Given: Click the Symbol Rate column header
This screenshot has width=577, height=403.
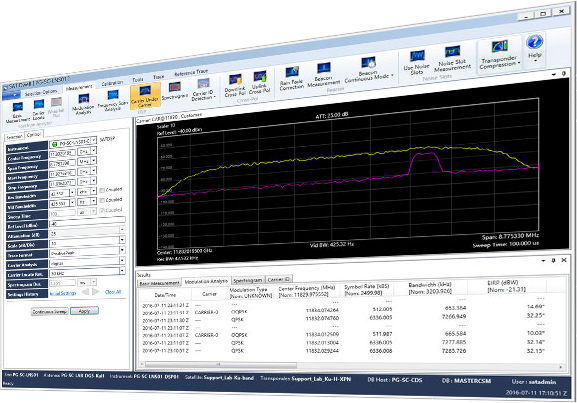Looking at the screenshot, I should [x=367, y=290].
